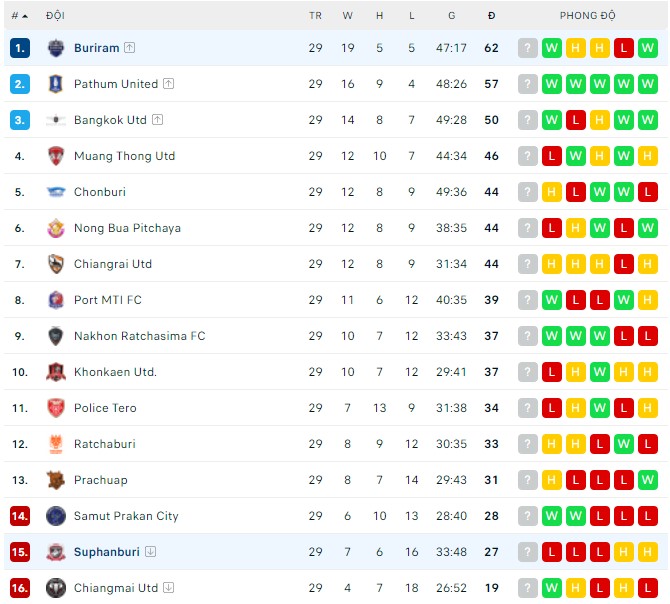Click the Chiangrai Utd club crest
Screen dimensions: 670x604
[x=56, y=264]
